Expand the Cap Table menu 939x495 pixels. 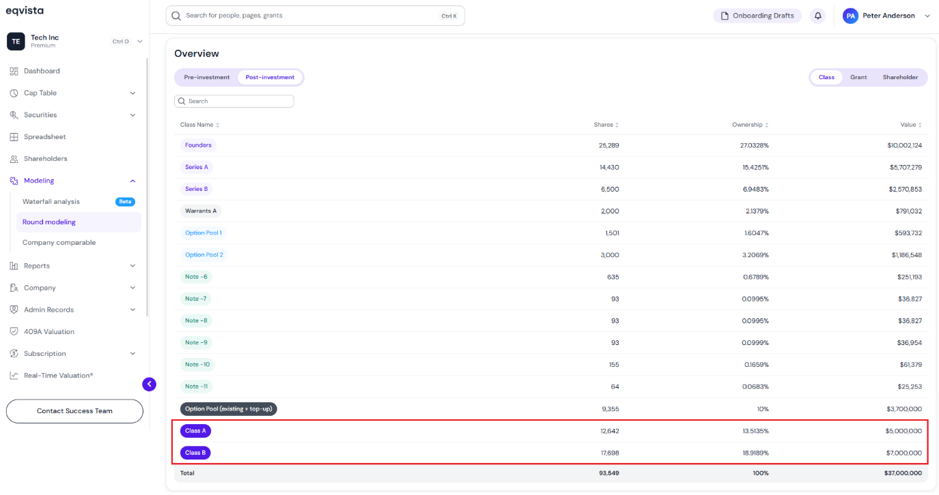coord(132,93)
